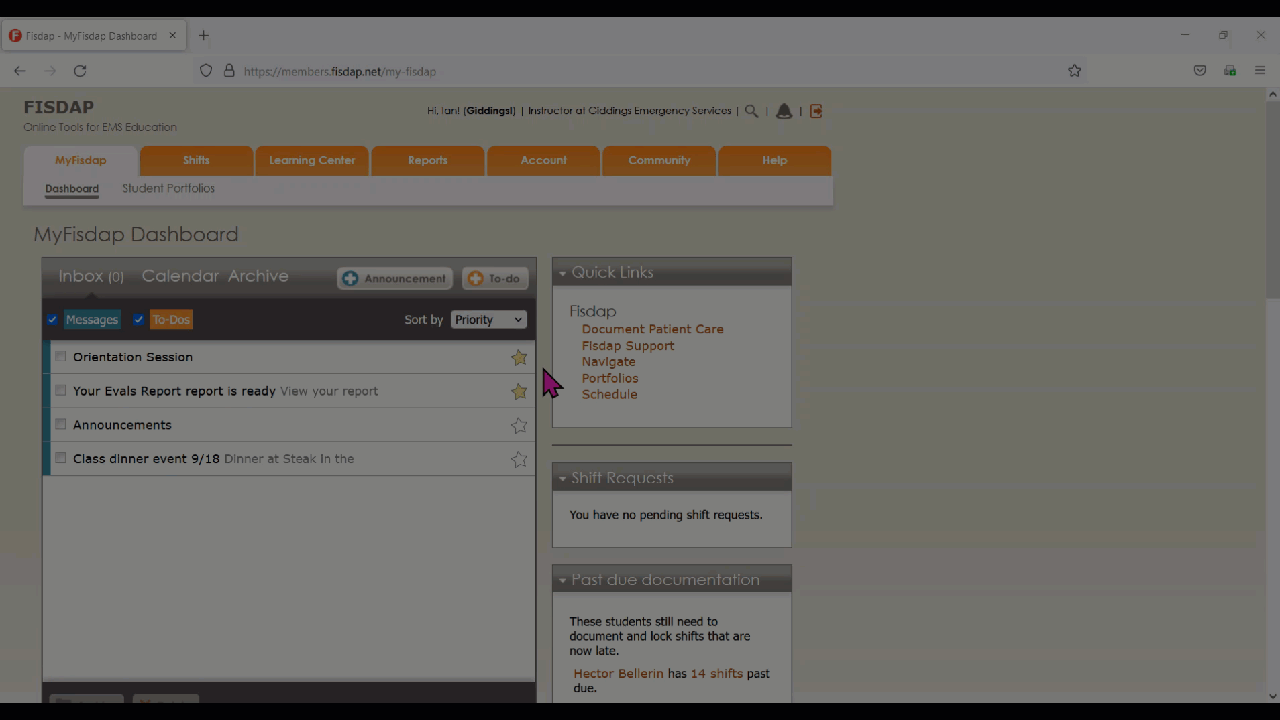The height and width of the screenshot is (720, 1280).
Task: Close the Fisdap browser tab
Action: point(172,35)
